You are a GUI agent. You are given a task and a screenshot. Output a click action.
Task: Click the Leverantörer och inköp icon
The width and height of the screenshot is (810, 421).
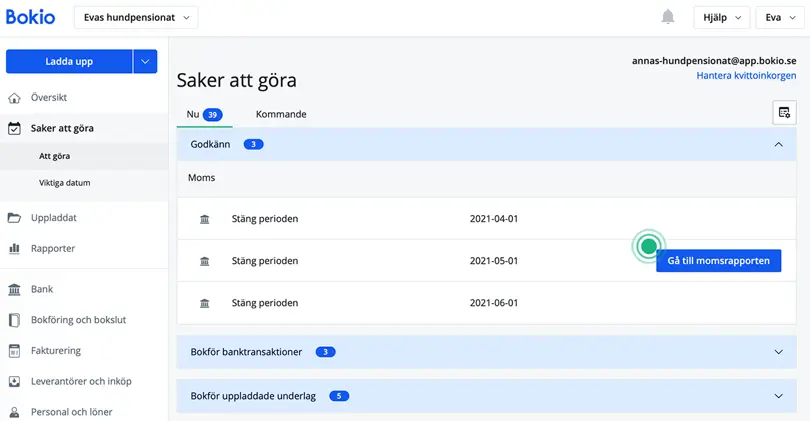point(14,381)
